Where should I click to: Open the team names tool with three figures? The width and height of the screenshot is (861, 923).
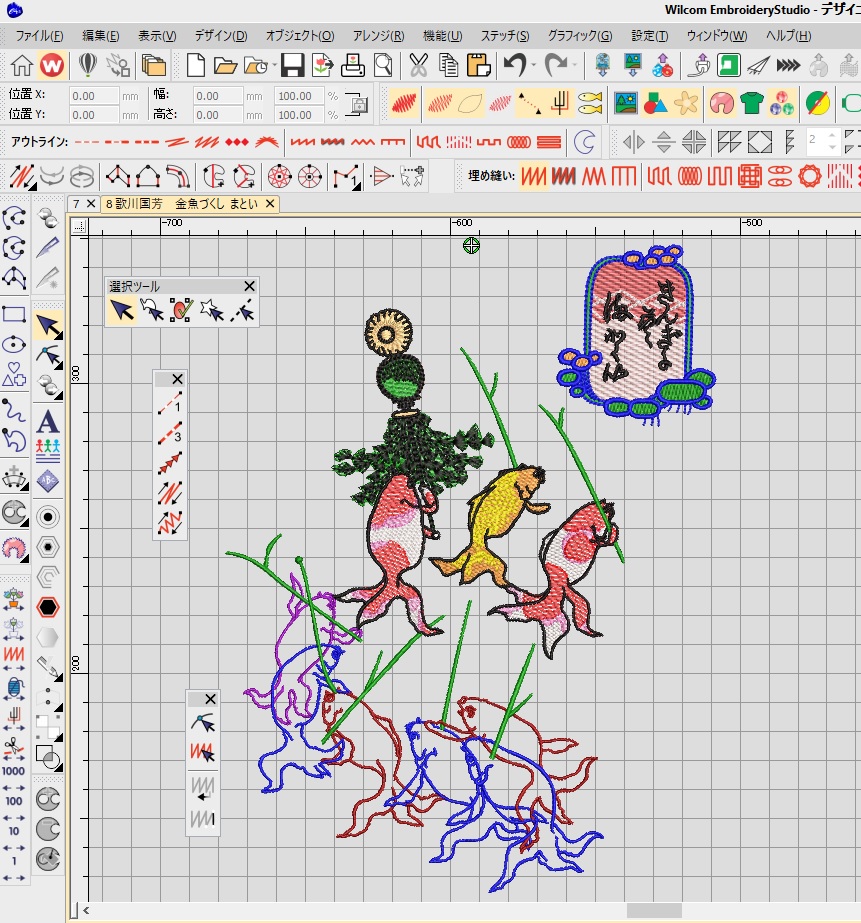48,450
